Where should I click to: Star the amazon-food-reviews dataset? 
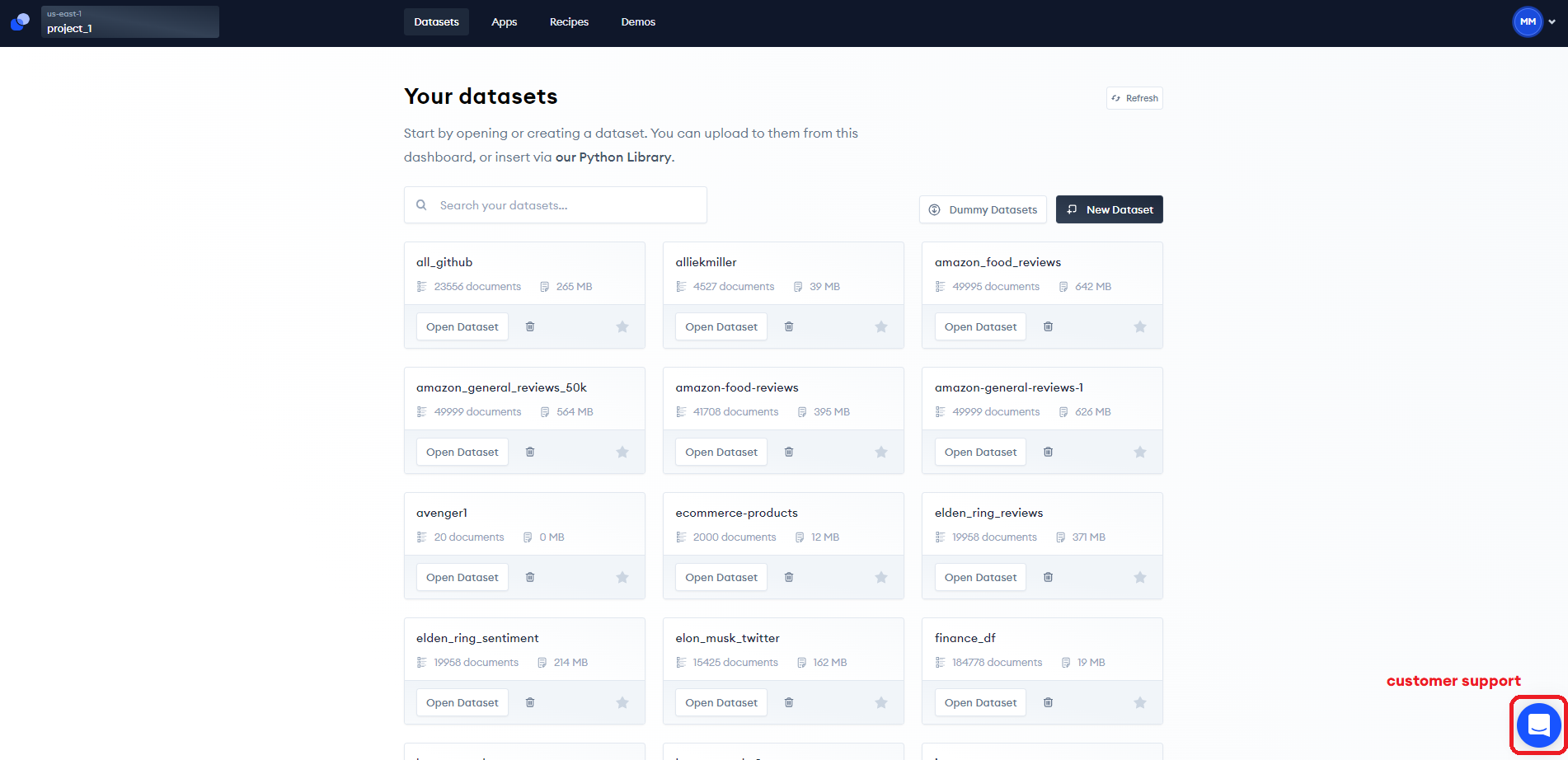click(x=881, y=452)
